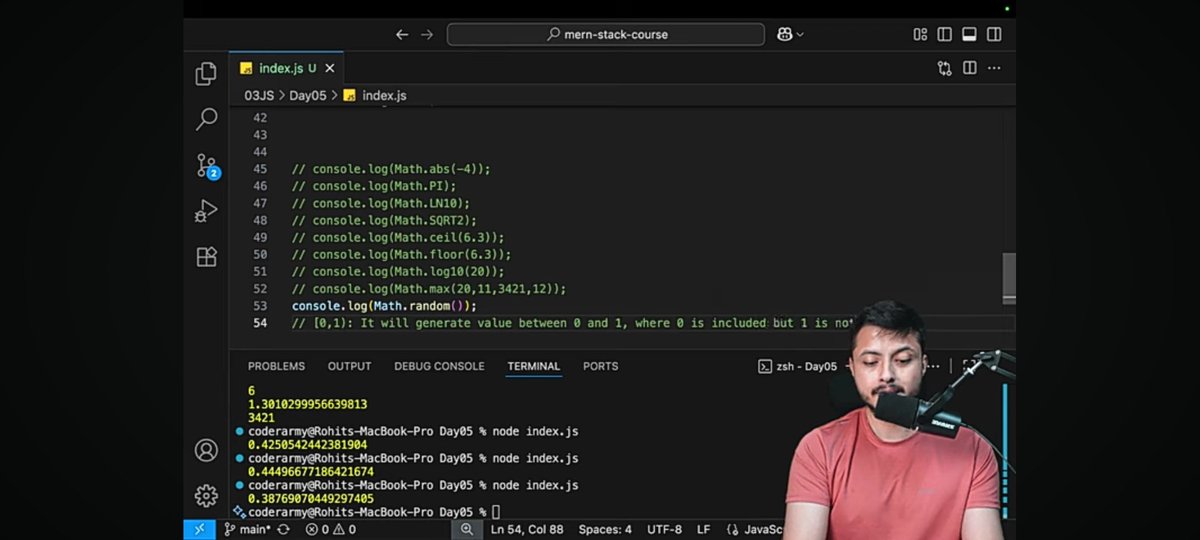Open the Search view in activity bar
Screen dimensions: 1200x540
point(206,119)
